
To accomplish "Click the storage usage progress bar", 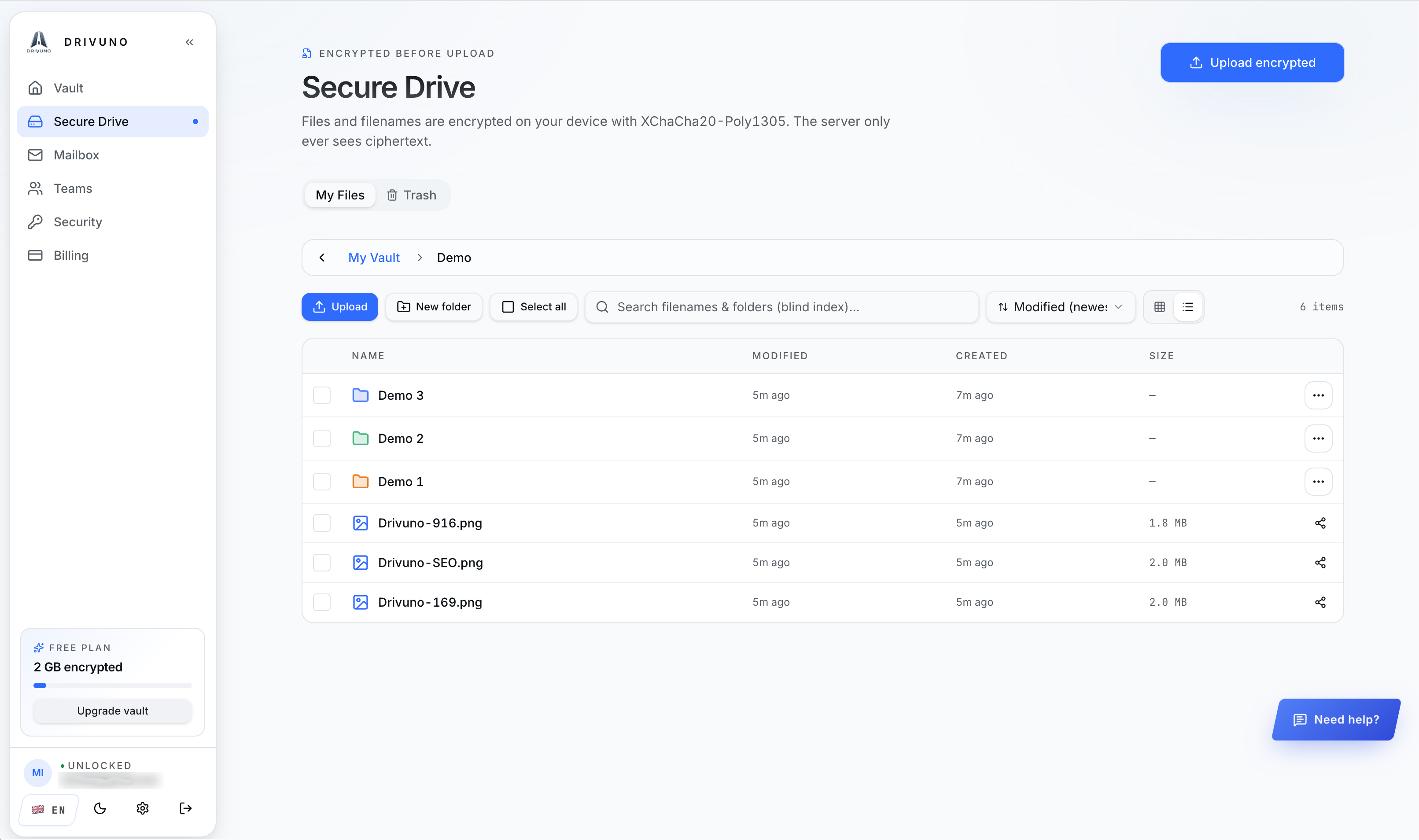I will 113,685.
